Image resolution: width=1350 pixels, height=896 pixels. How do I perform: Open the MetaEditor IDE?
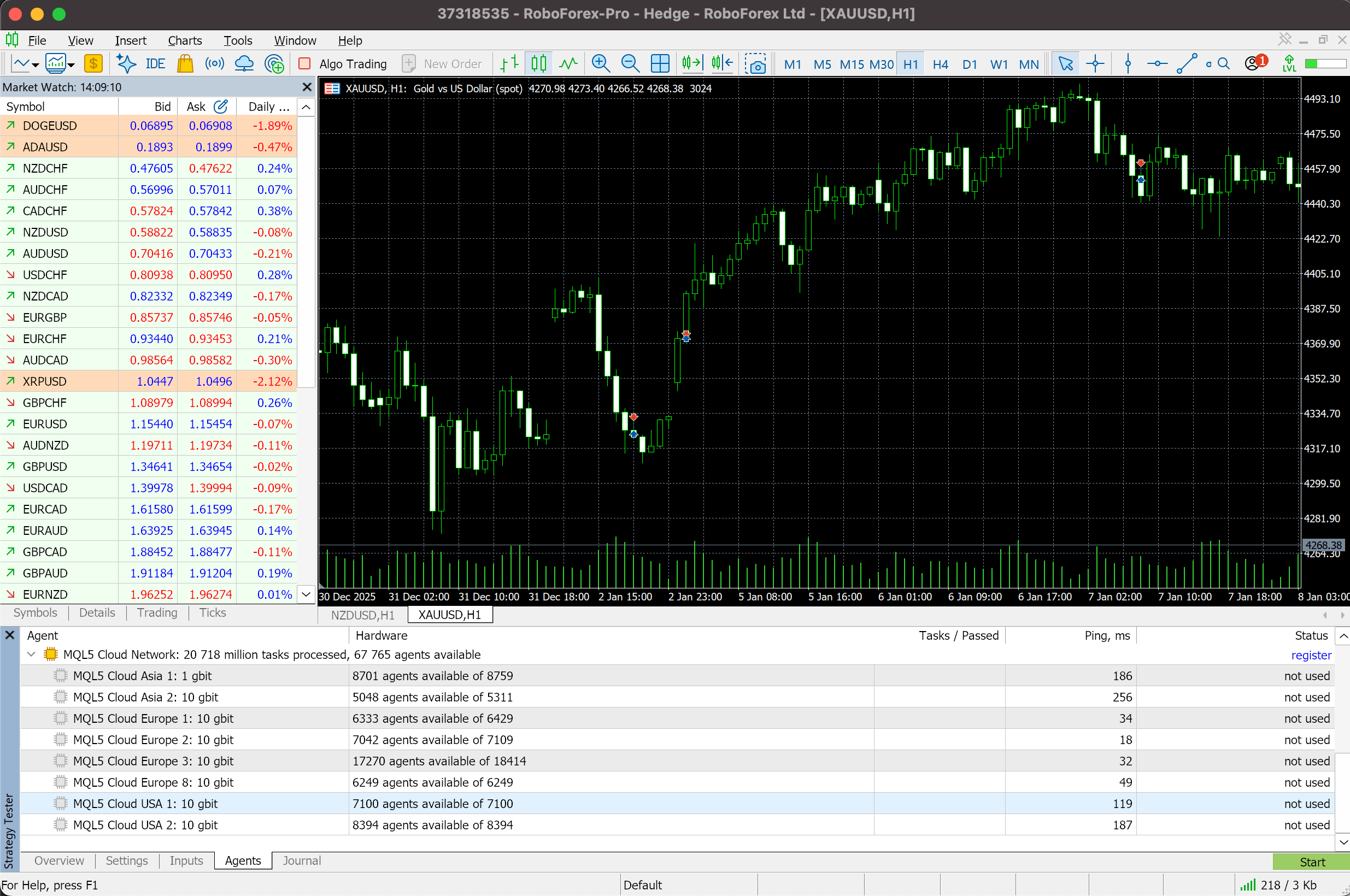(155, 63)
